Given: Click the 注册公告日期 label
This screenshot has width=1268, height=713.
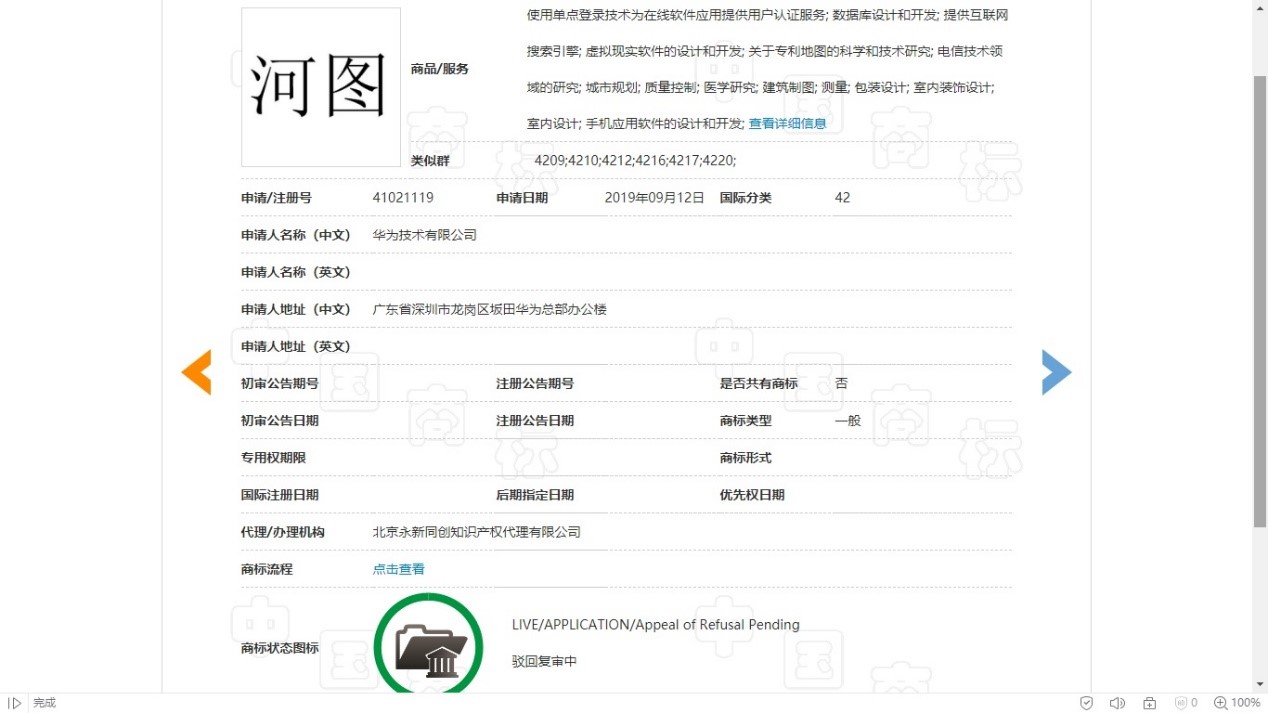Looking at the screenshot, I should tap(535, 421).
